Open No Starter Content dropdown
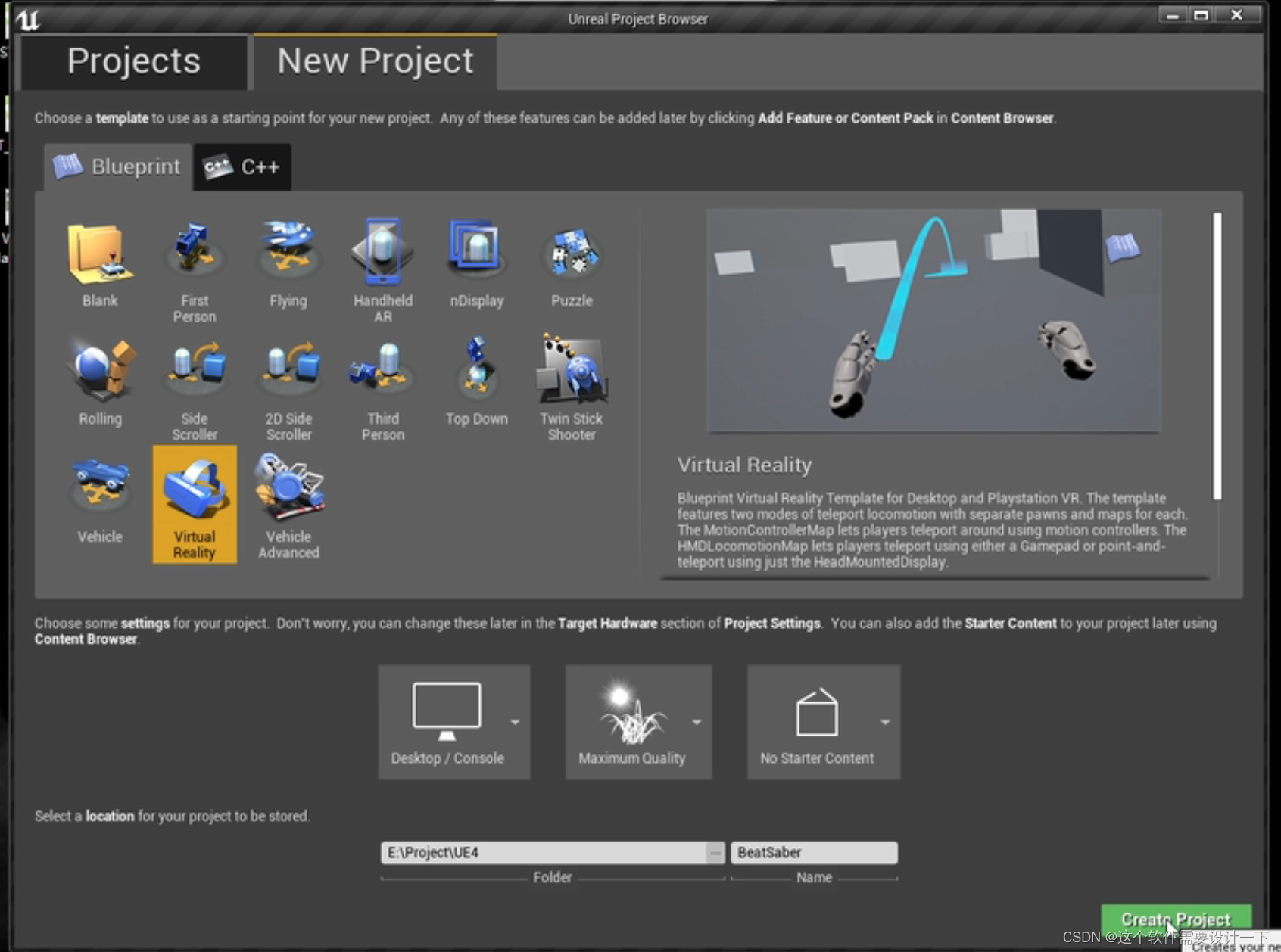1281x952 pixels. pos(824,722)
